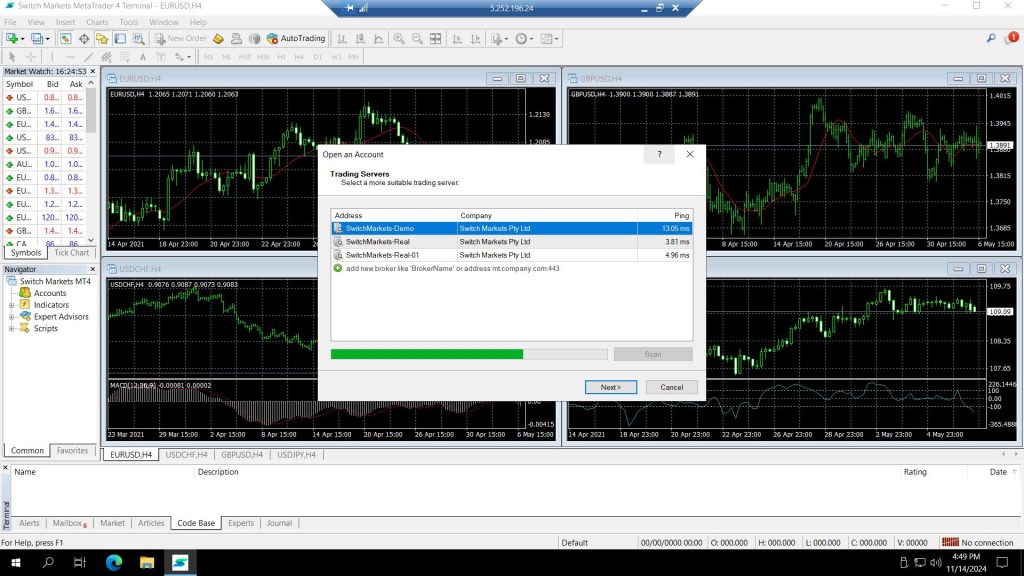Viewport: 1024px width, 576px height.
Task: Click the search magnifier icon at top right
Action: [x=991, y=38]
